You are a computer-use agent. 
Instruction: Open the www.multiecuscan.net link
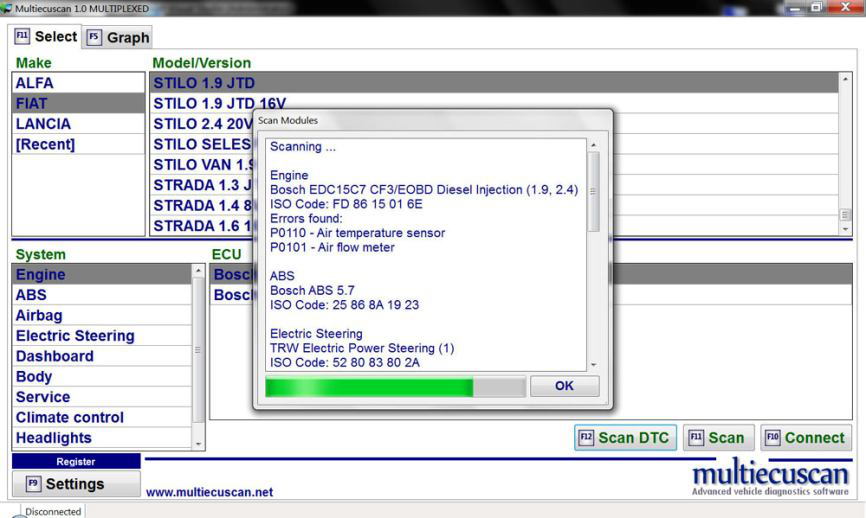(209, 492)
